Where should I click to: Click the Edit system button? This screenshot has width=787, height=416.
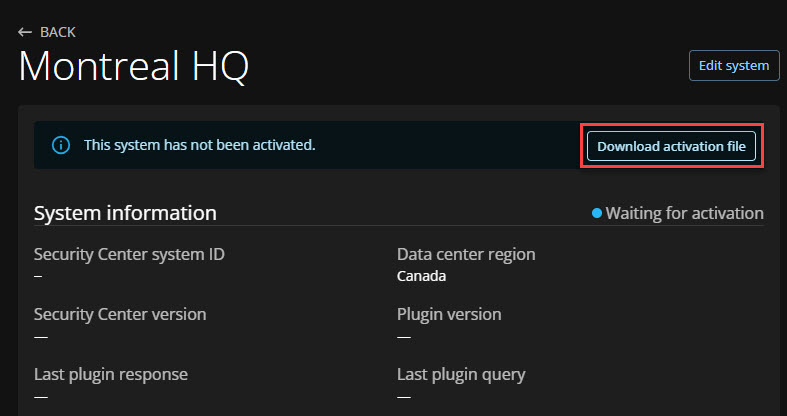(x=733, y=66)
